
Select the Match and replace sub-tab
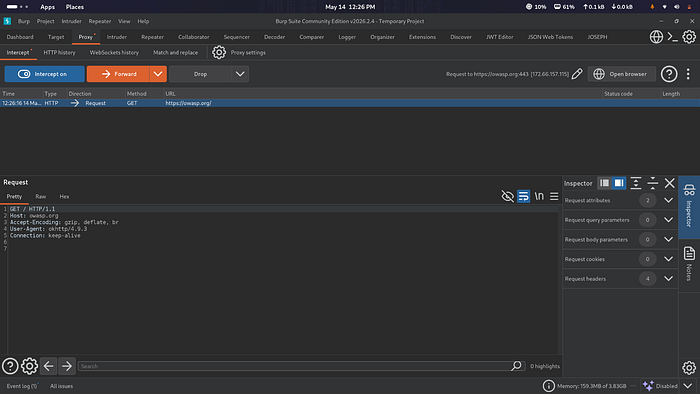pyautogui.click(x=175, y=53)
